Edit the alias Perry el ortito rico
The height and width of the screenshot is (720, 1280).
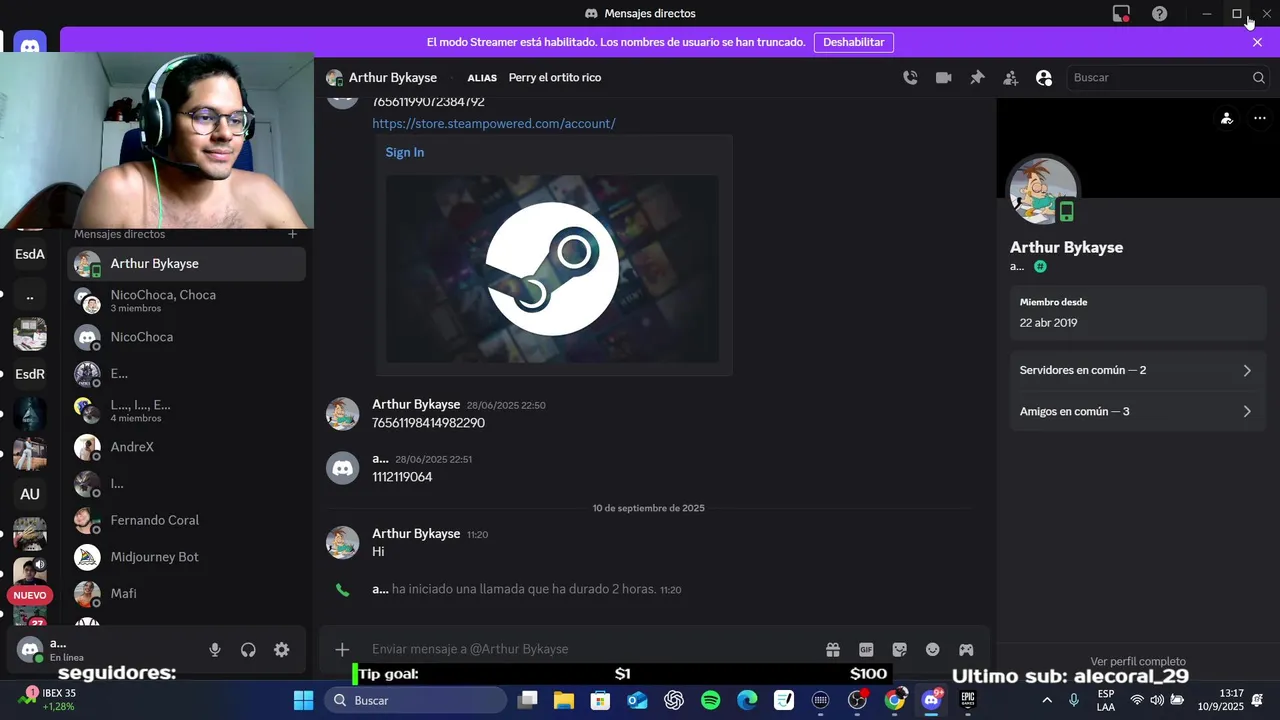(555, 78)
